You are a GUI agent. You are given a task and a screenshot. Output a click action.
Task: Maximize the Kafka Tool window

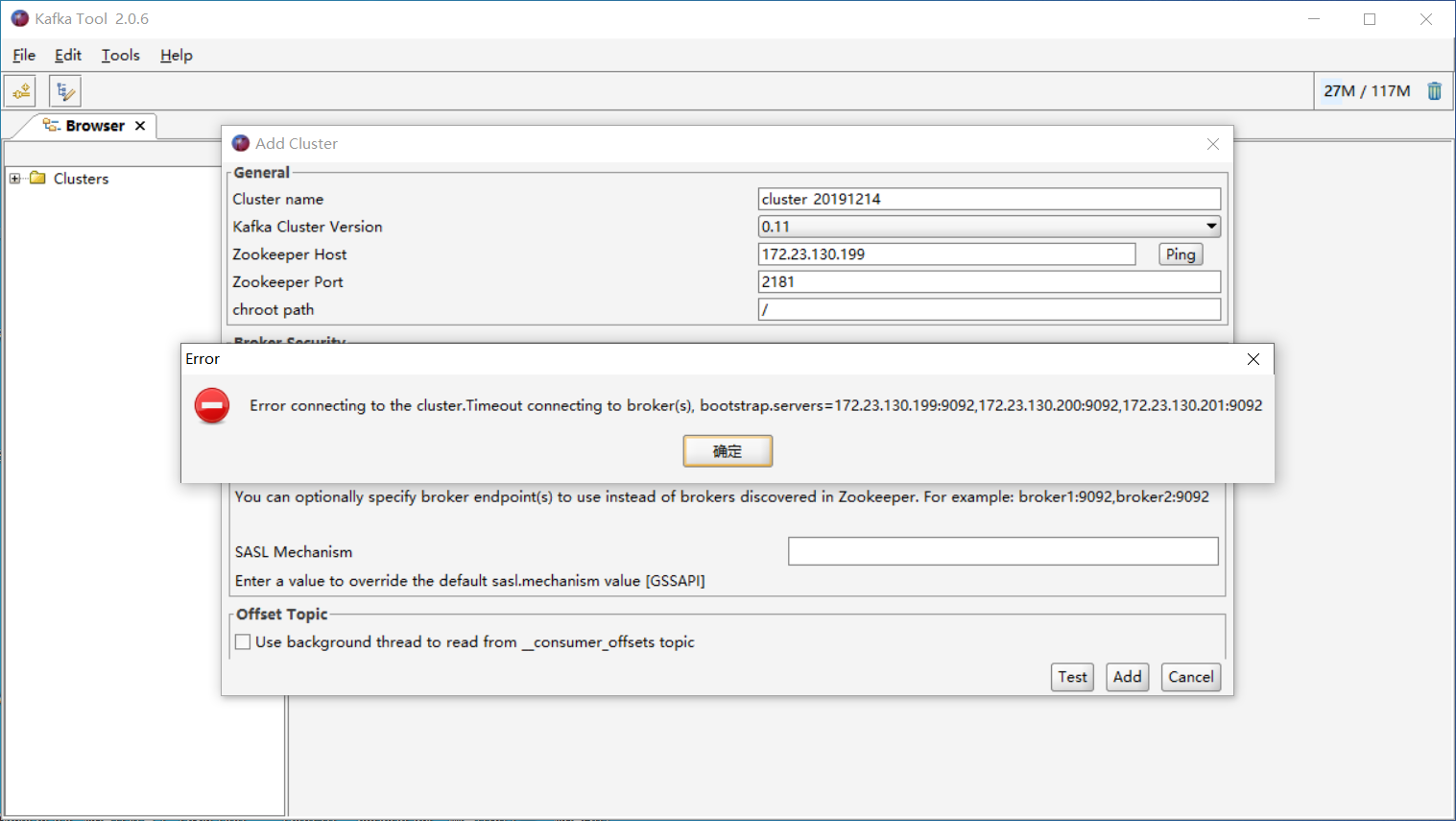click(1370, 19)
